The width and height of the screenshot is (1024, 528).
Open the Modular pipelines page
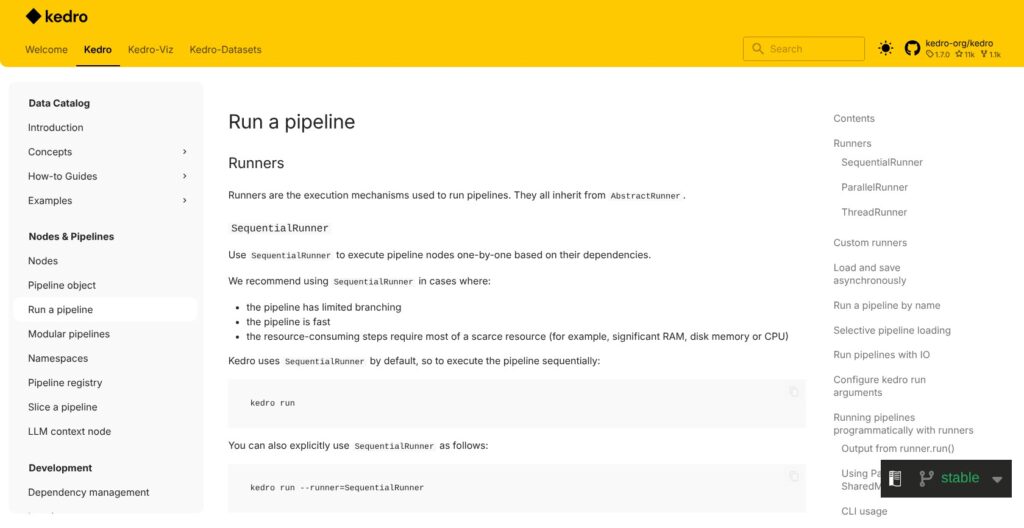click(x=69, y=334)
